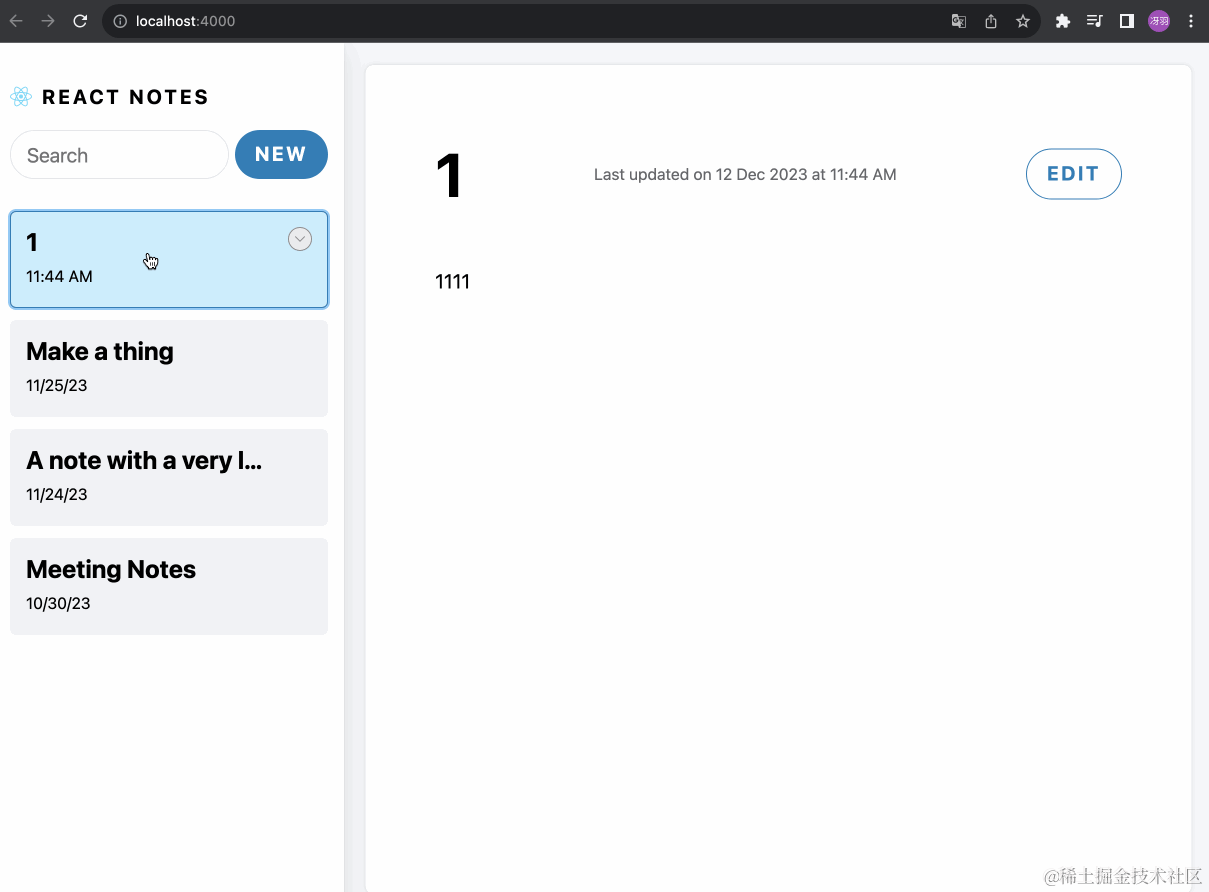Click EDIT to modify the note
The image size is (1209, 892).
[1073, 173]
